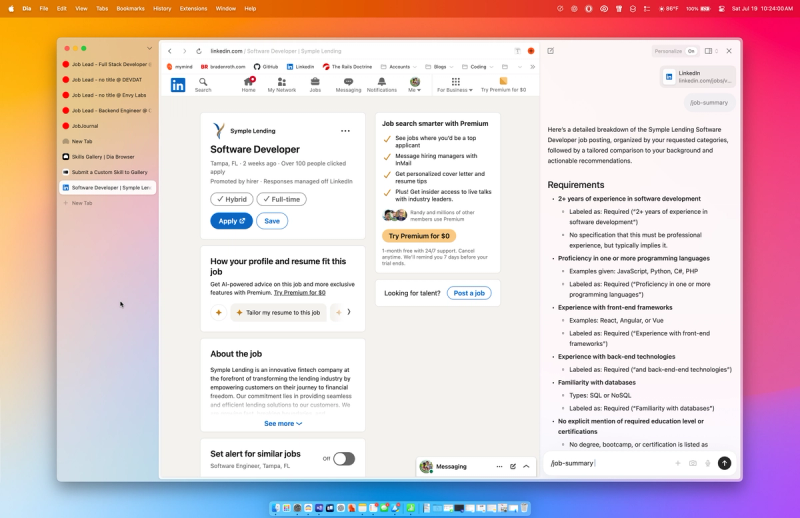Open the GitHub bookmark
Viewport: 800px width, 518px height.
(266, 67)
